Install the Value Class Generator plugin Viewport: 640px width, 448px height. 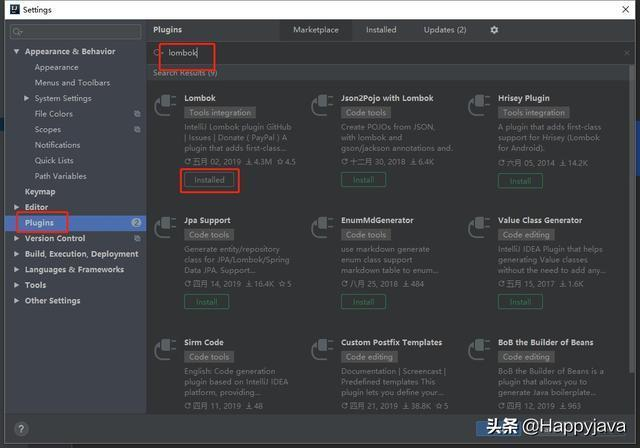click(x=520, y=302)
